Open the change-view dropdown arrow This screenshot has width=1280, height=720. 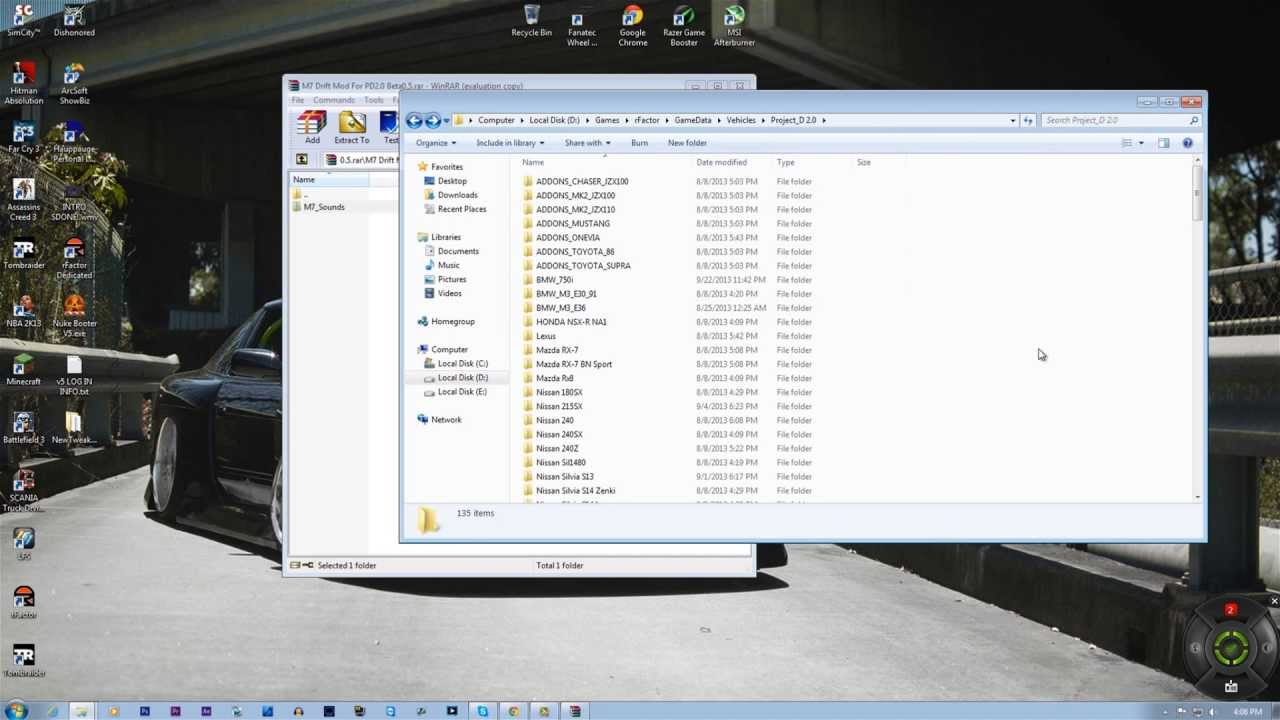(1140, 143)
